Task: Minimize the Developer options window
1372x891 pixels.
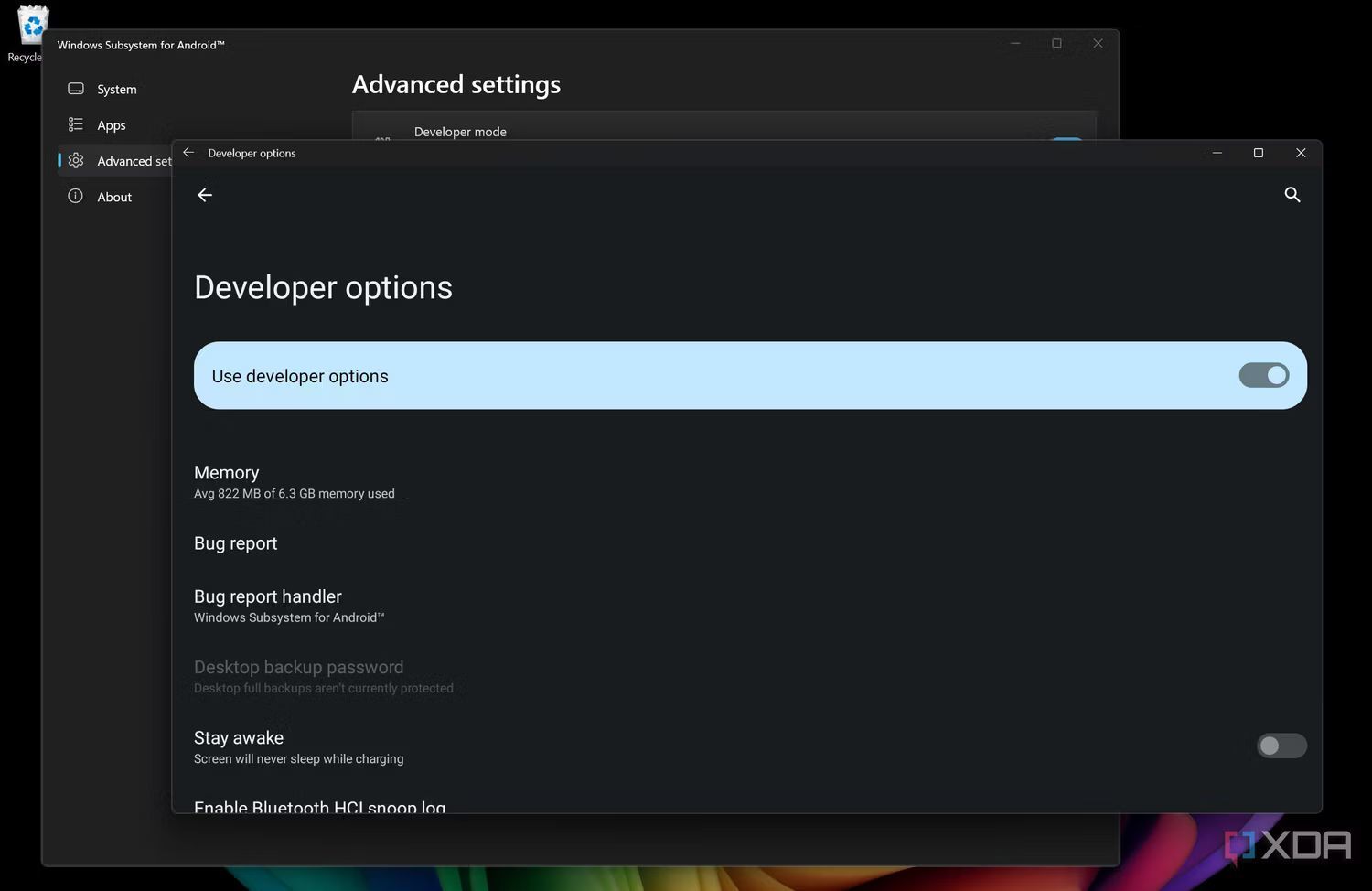Action: tap(1217, 153)
